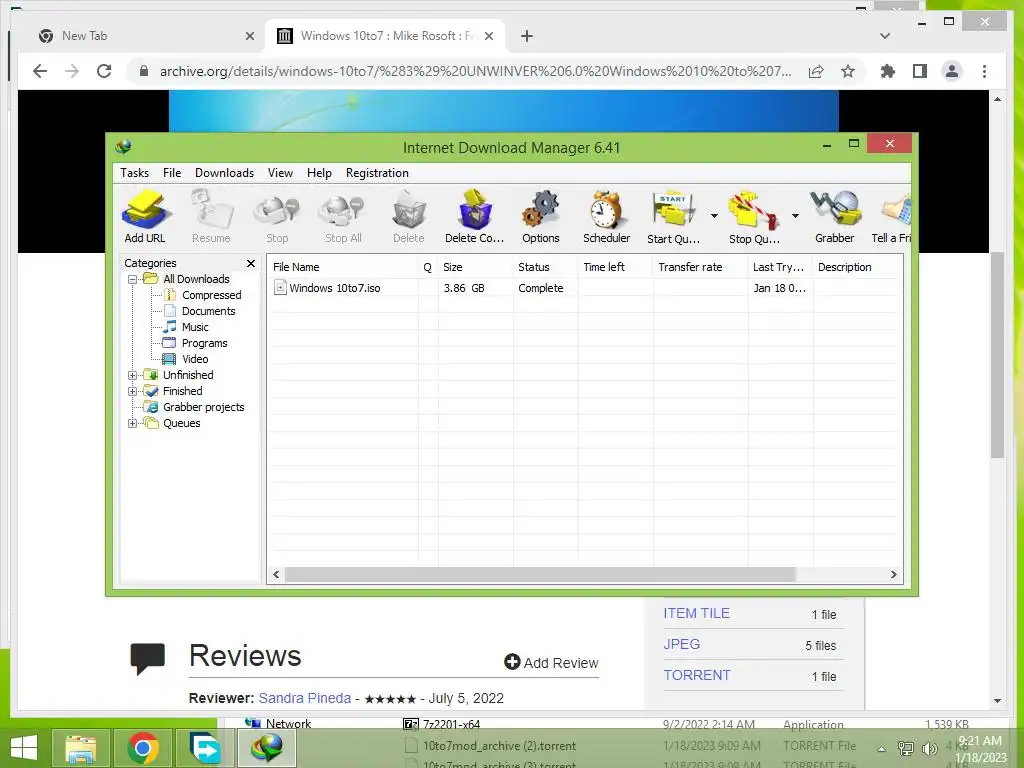Click the JPEG download option link
The width and height of the screenshot is (1024, 768).
pos(682,645)
